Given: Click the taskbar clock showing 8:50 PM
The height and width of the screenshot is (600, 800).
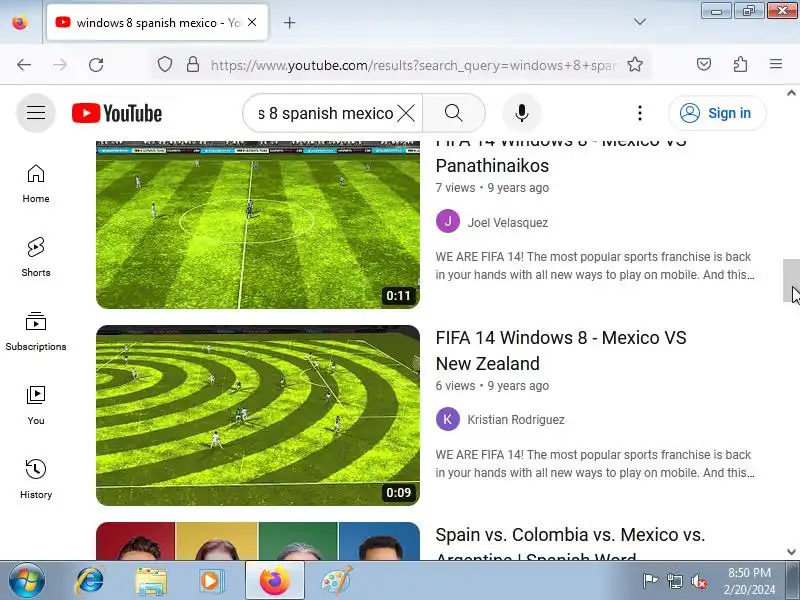Looking at the screenshot, I should [x=749, y=581].
